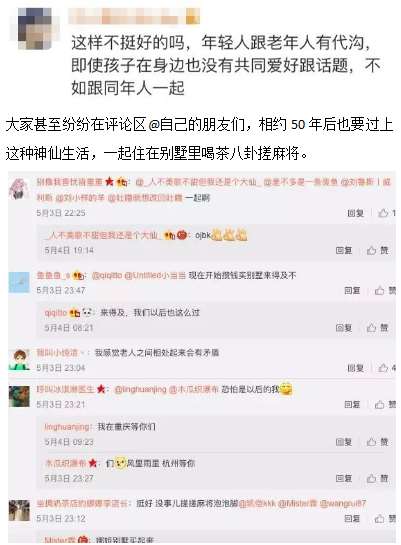Like the reply posted 5月3日 23:27
The width and height of the screenshot is (401, 545).
[378, 479]
